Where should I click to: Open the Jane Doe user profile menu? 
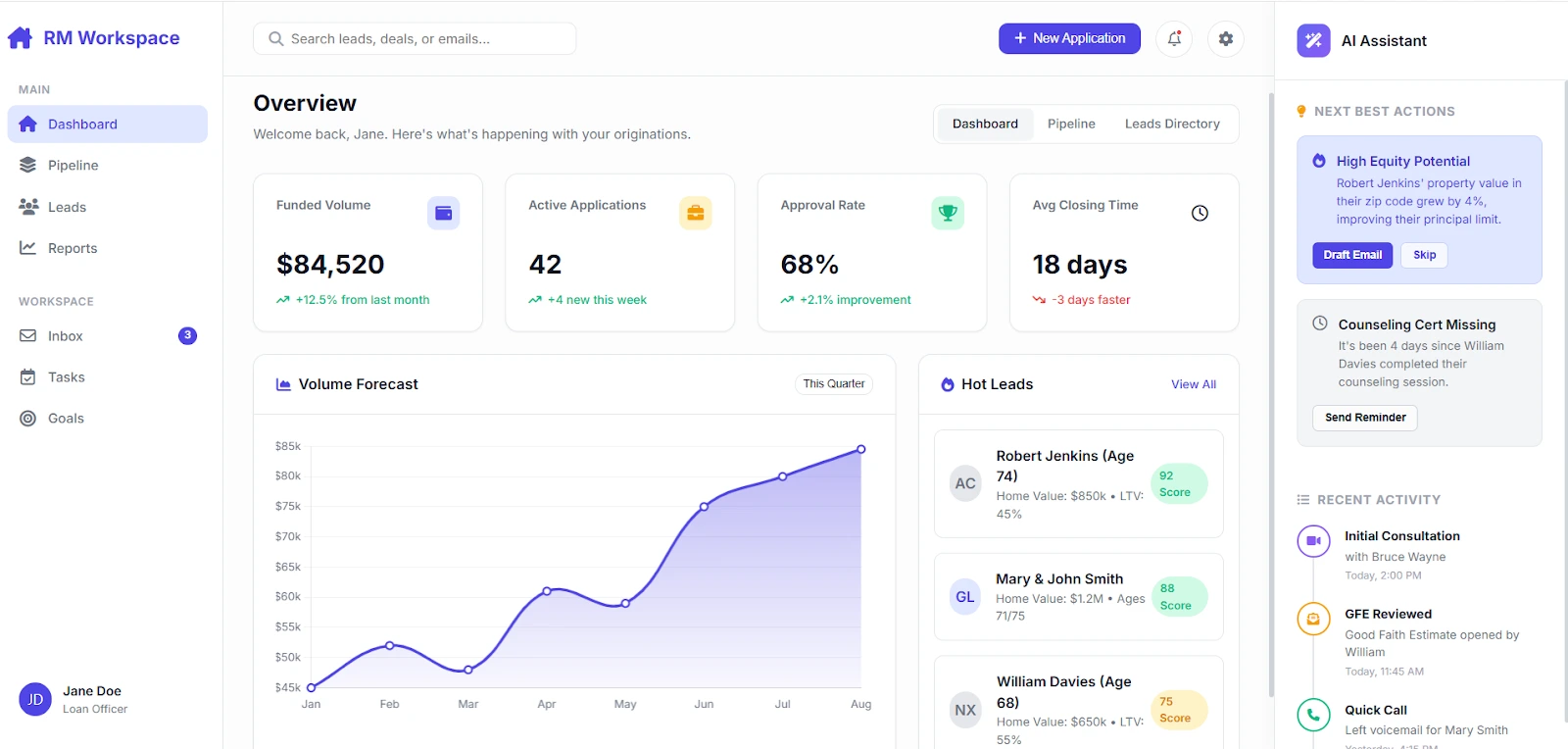pos(73,699)
